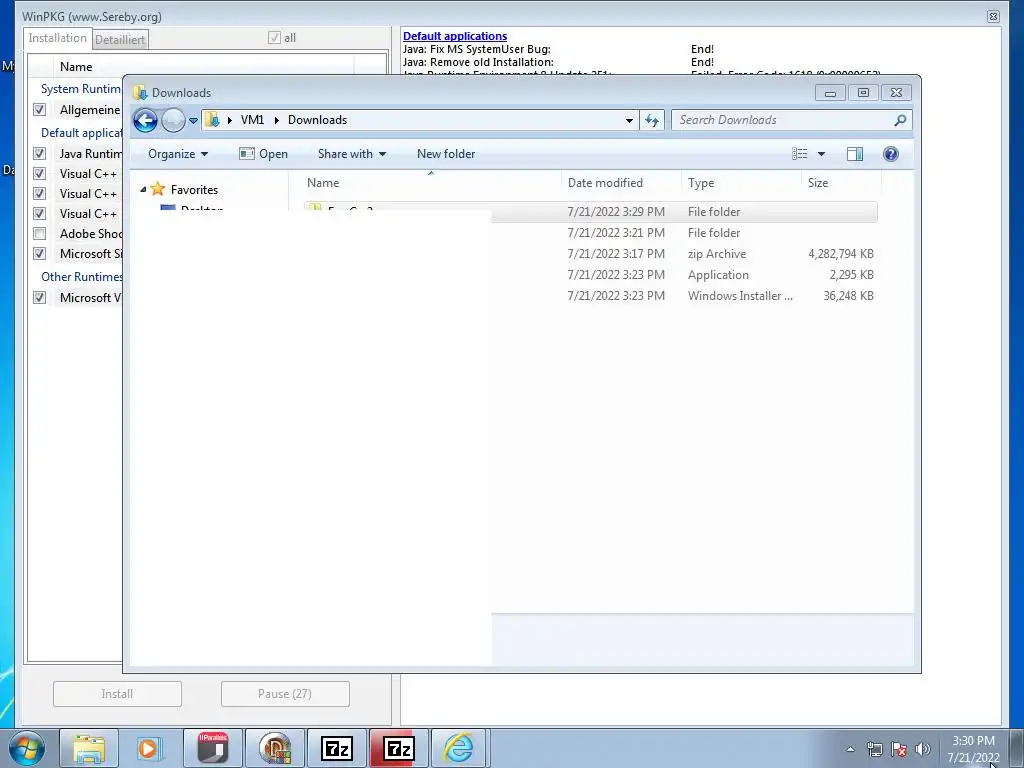Open the Organize menu
The image size is (1024, 768).
[x=178, y=154]
